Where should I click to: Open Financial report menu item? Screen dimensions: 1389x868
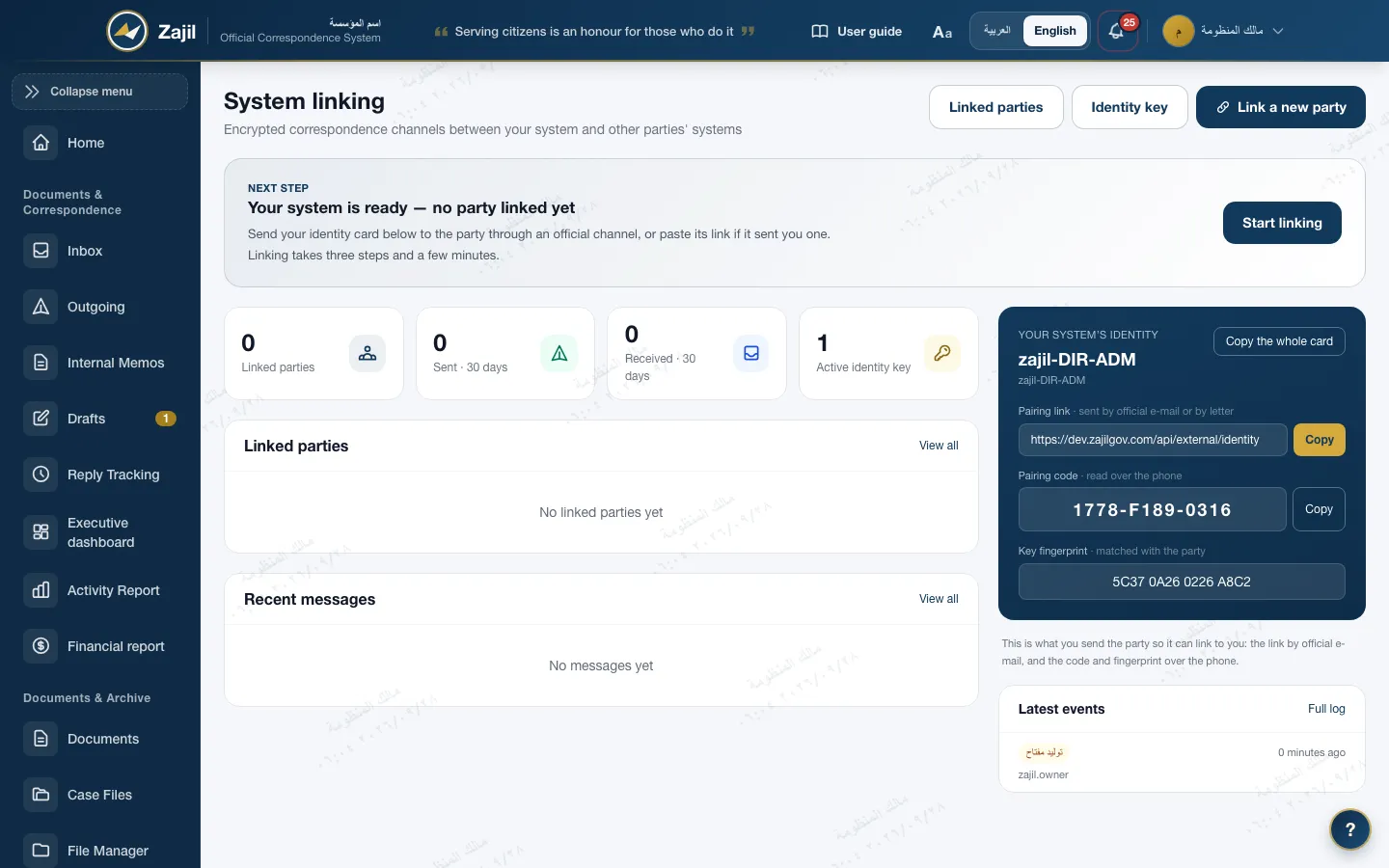pyautogui.click(x=100, y=646)
